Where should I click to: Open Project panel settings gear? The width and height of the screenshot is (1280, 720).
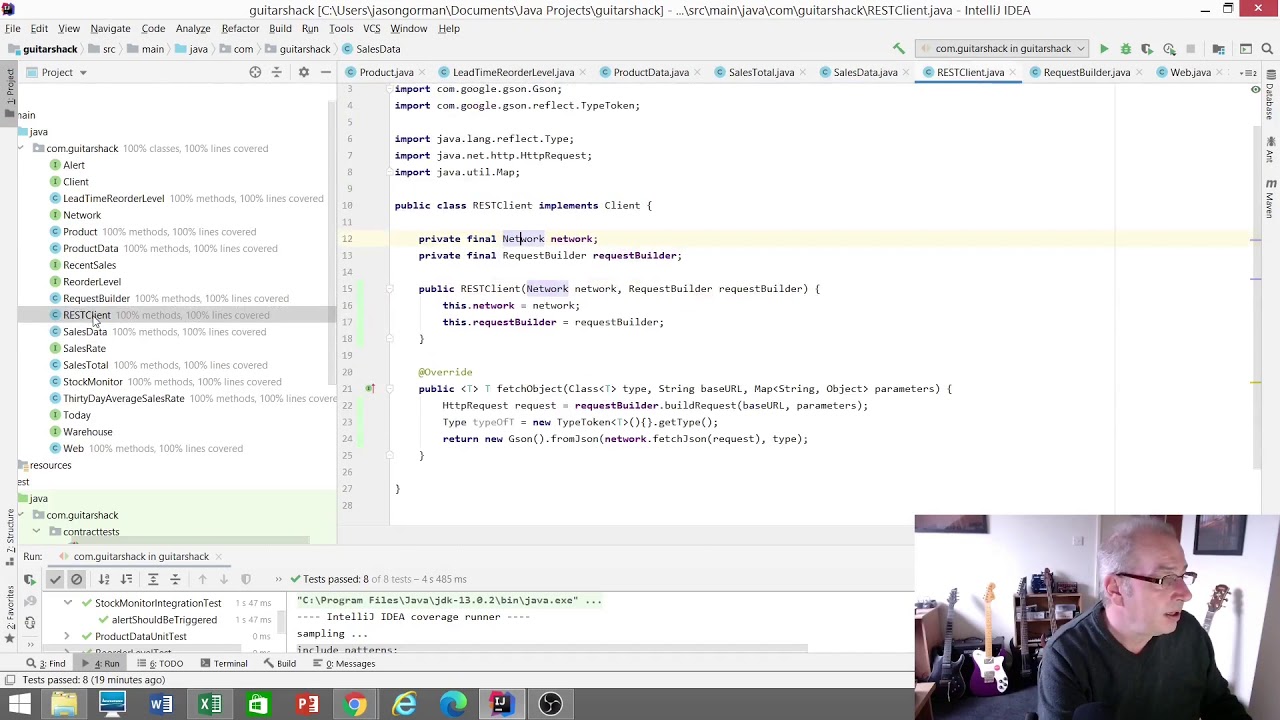point(304,72)
